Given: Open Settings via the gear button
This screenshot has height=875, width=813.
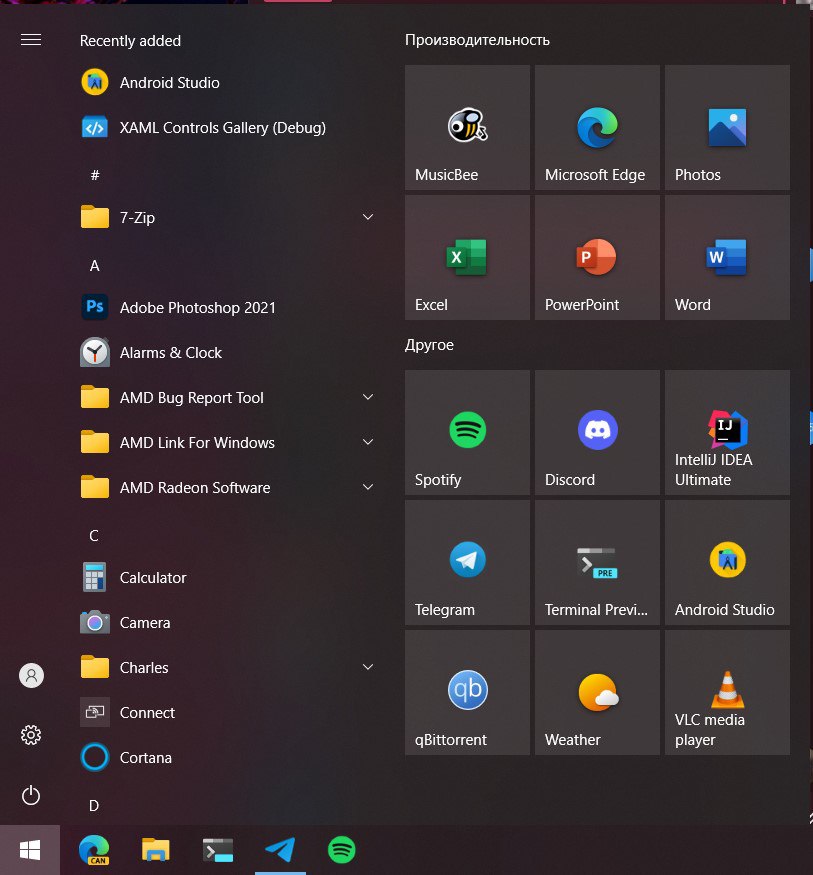Looking at the screenshot, I should click(x=31, y=735).
